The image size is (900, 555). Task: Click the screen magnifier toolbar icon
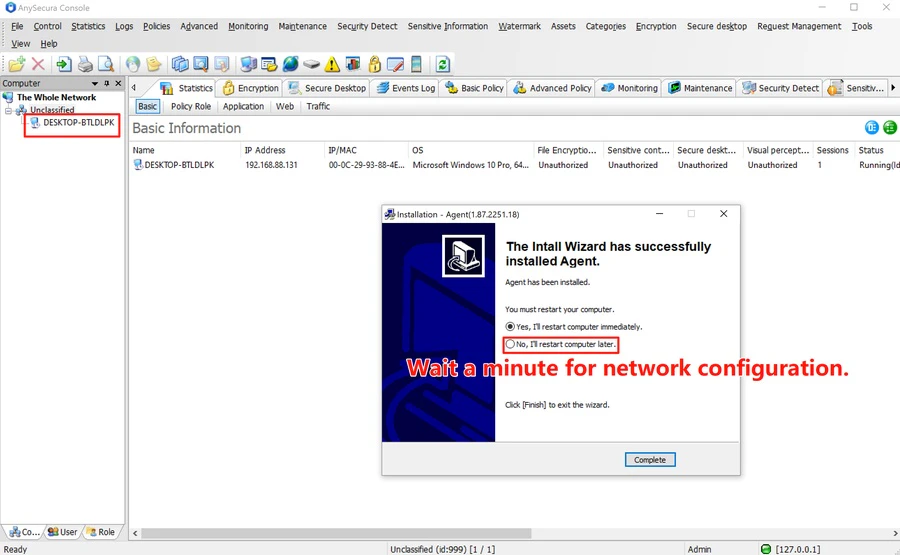click(201, 64)
